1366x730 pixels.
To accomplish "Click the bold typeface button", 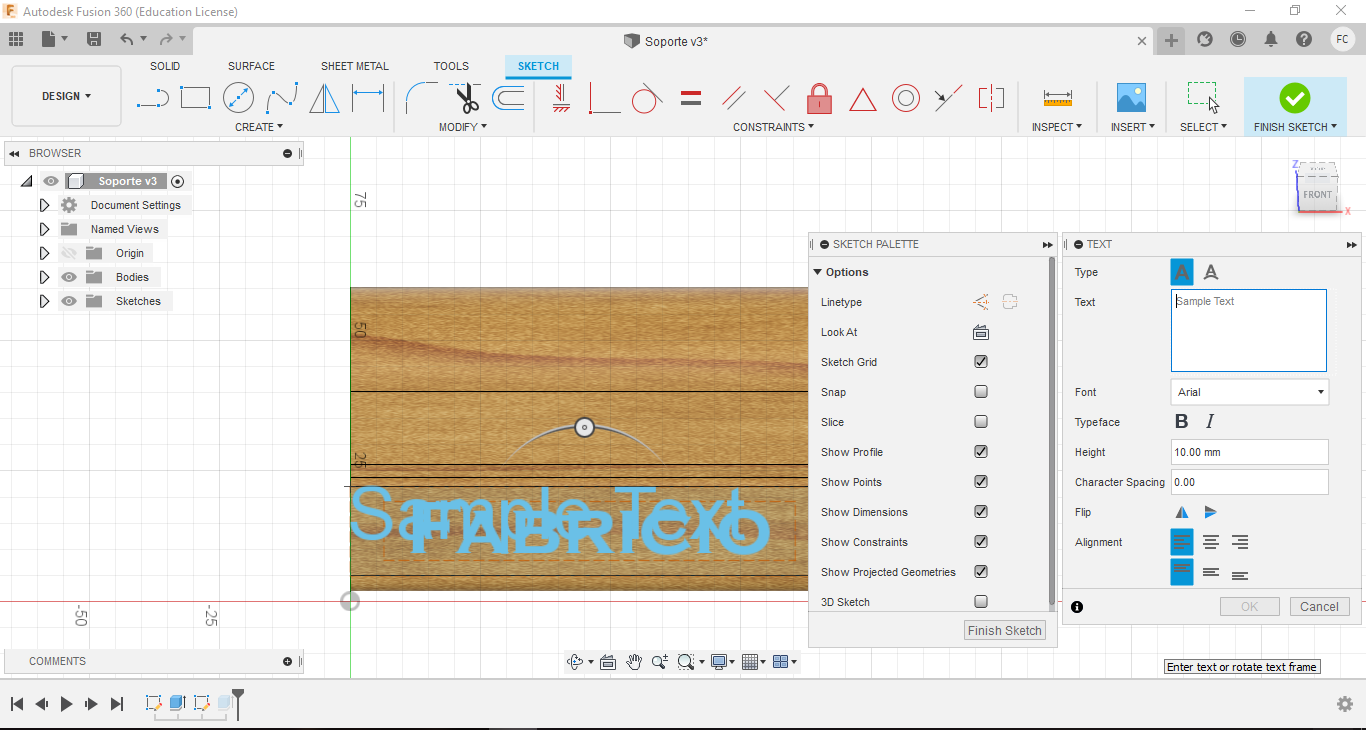I will [x=1181, y=422].
